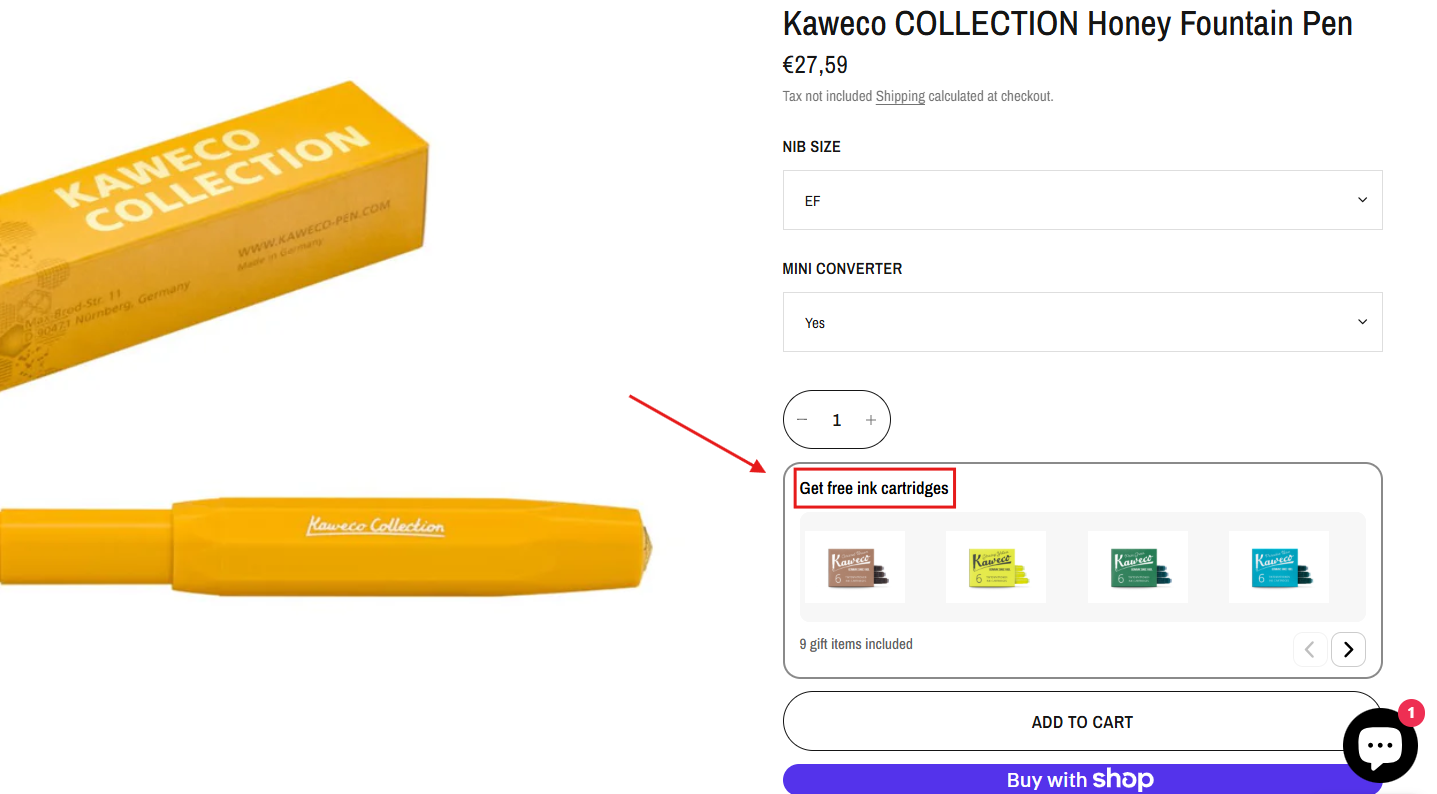Screen dimensions: 1437x794
Task: Click the 9 gift items included text
Action: point(856,644)
